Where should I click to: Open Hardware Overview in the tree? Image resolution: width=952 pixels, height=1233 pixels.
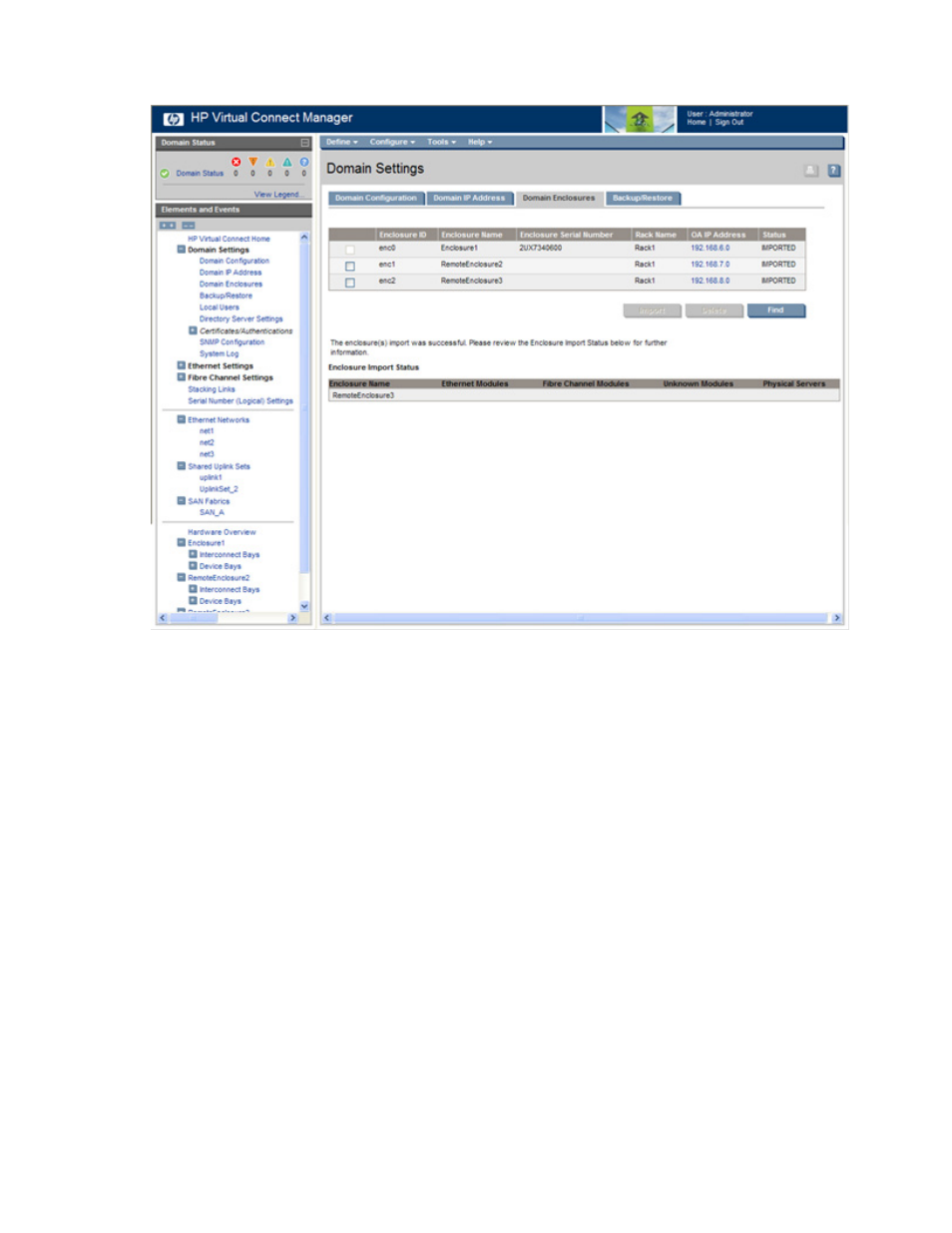pos(222,532)
